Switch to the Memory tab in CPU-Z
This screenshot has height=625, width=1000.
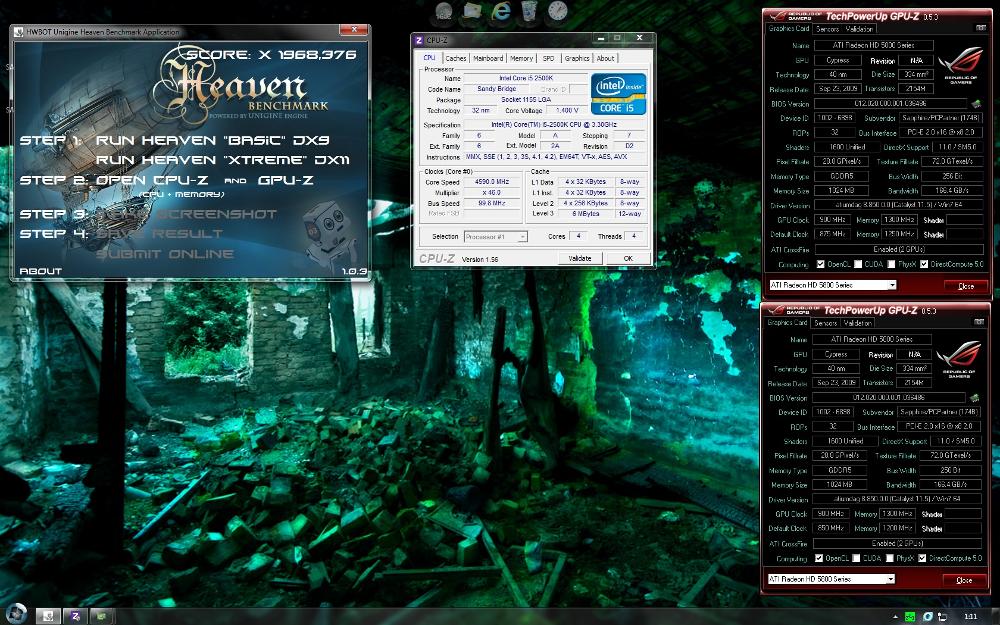[521, 58]
